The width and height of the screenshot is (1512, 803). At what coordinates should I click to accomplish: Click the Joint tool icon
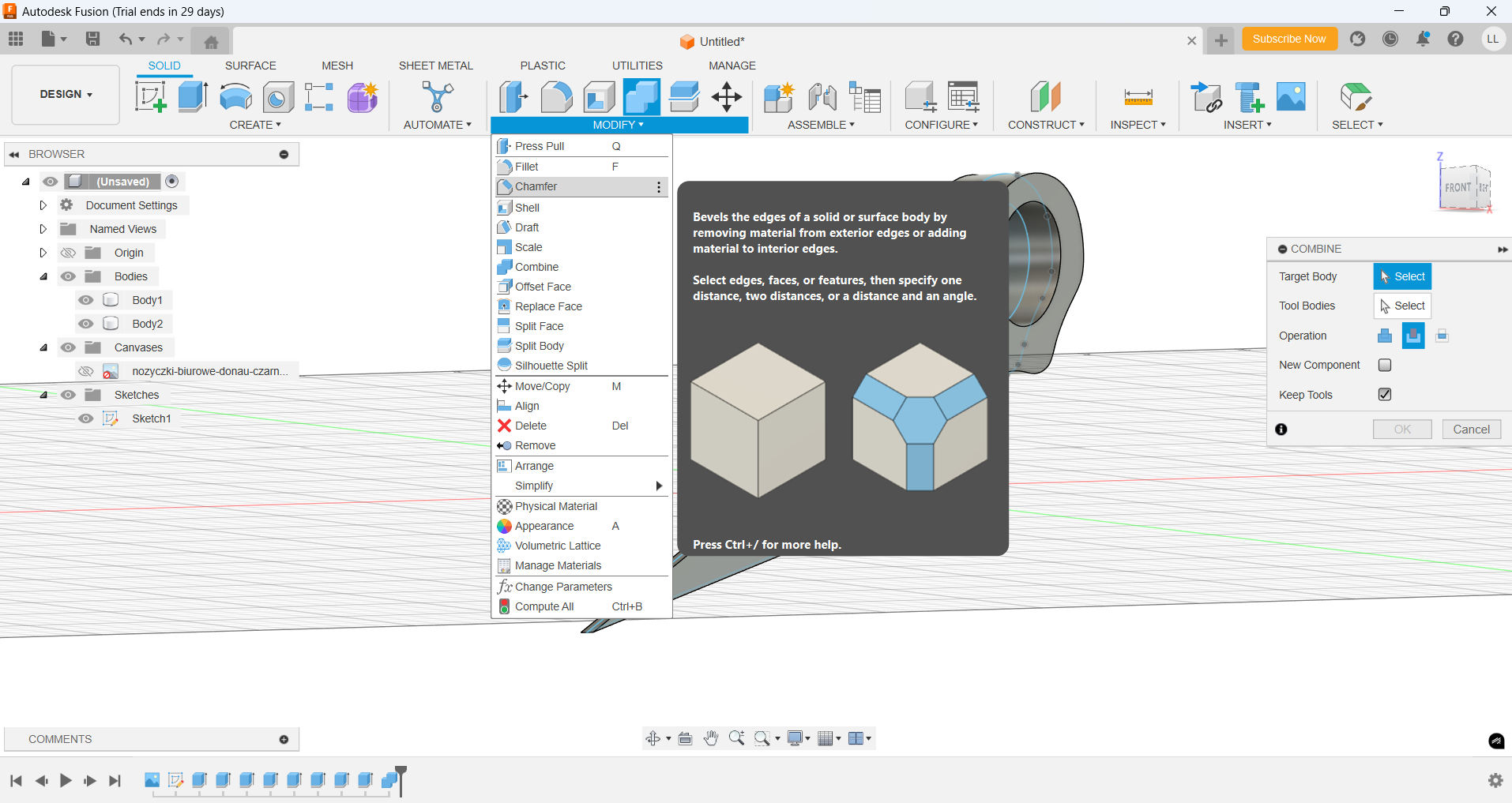point(822,97)
